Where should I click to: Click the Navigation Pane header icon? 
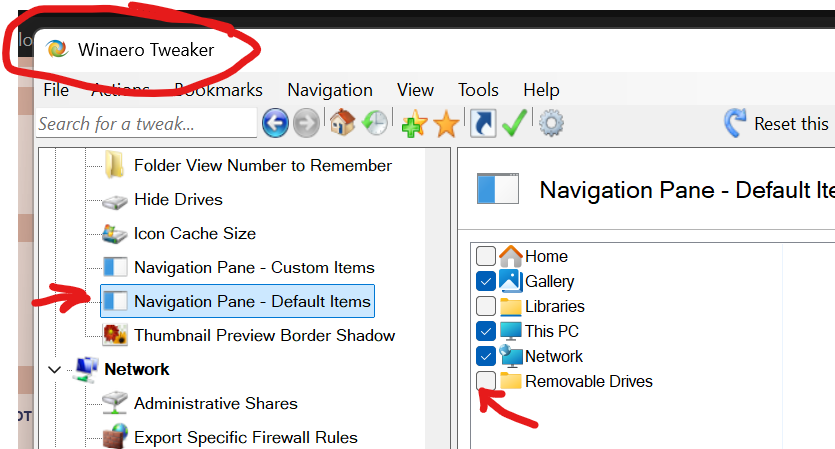[498, 189]
